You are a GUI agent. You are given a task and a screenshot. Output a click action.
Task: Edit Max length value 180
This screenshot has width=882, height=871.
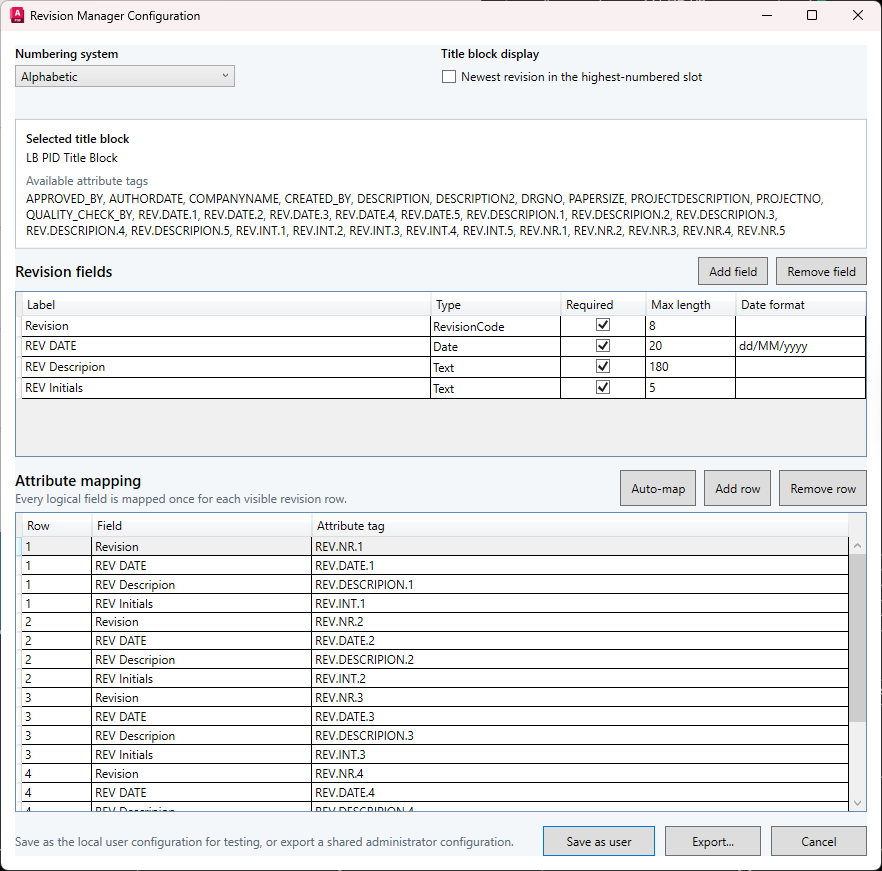(x=690, y=367)
